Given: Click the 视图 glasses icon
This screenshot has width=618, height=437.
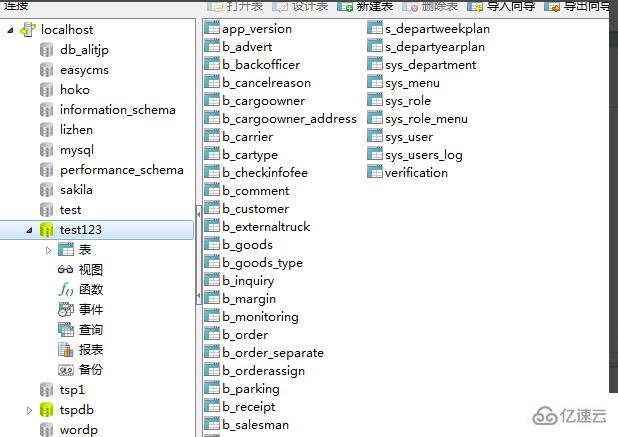Looking at the screenshot, I should (x=65, y=270).
